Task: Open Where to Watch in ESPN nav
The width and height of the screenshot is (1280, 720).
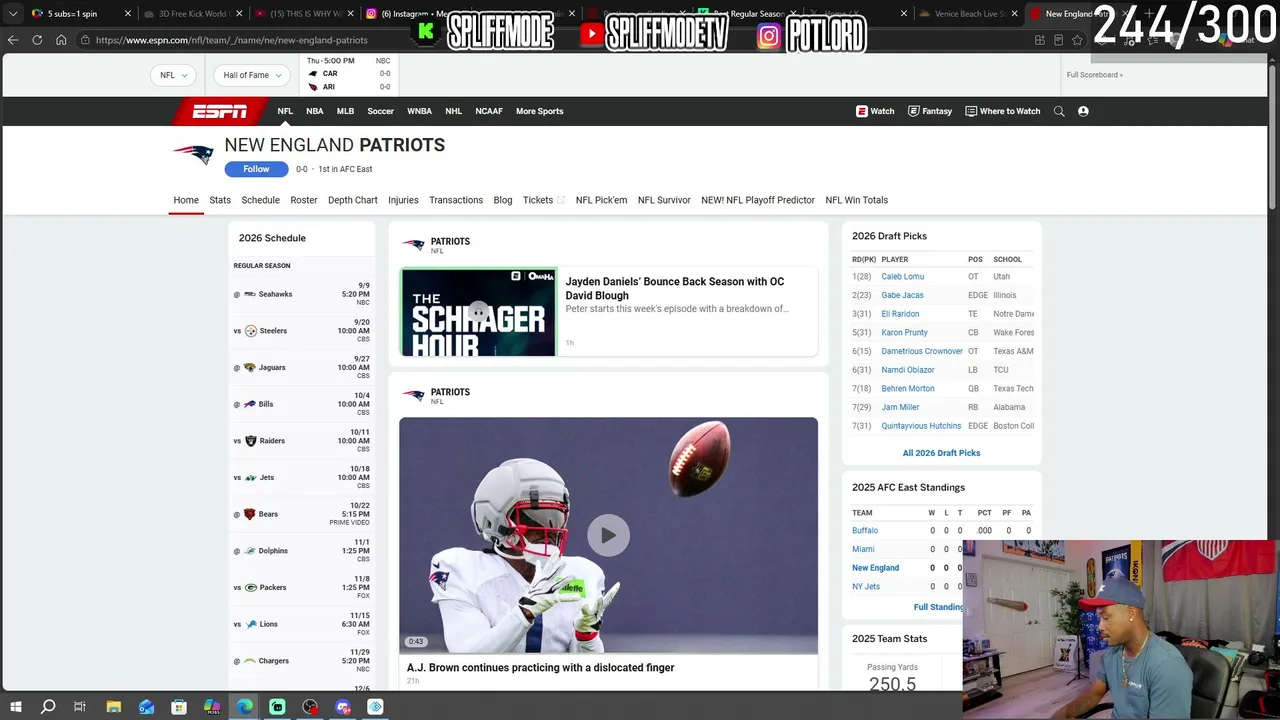Action: point(1003,111)
